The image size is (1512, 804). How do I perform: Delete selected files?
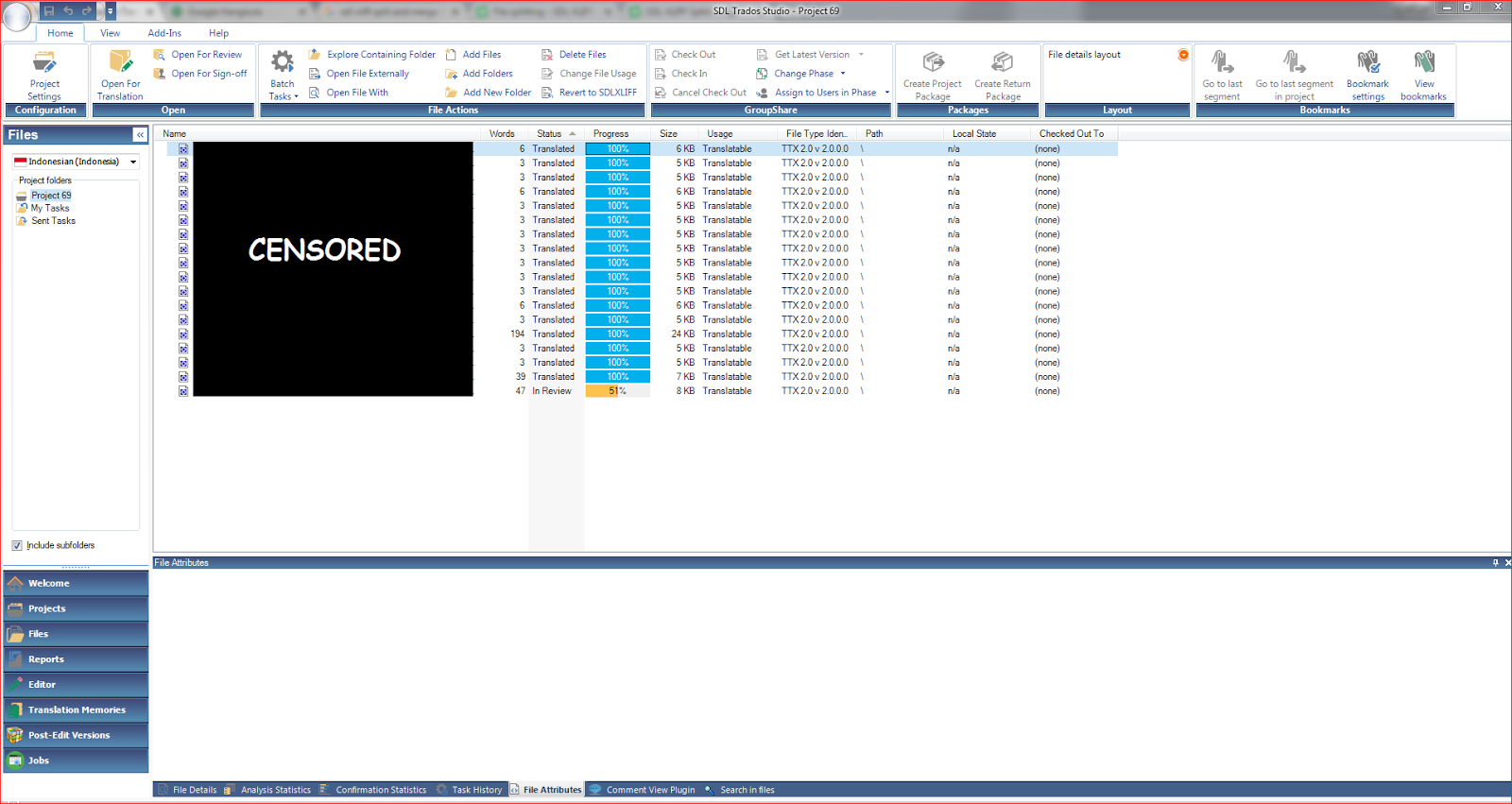tap(574, 55)
